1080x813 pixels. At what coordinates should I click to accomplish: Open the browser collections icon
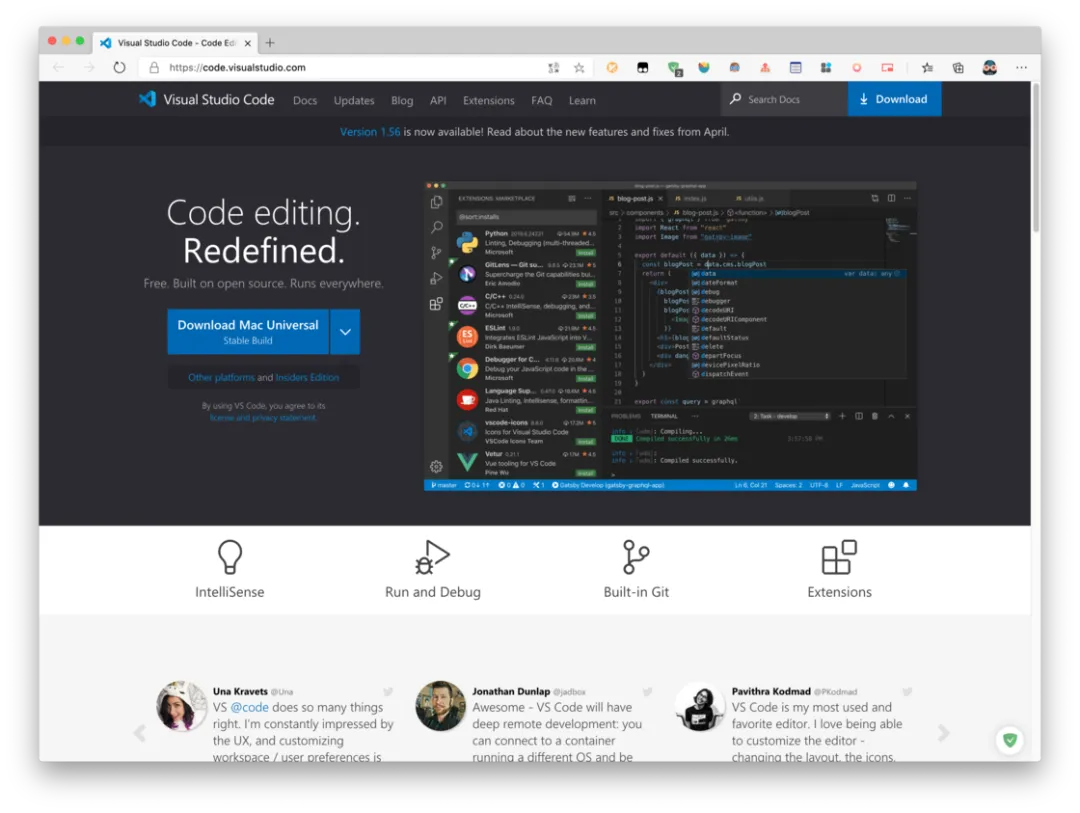click(x=958, y=68)
